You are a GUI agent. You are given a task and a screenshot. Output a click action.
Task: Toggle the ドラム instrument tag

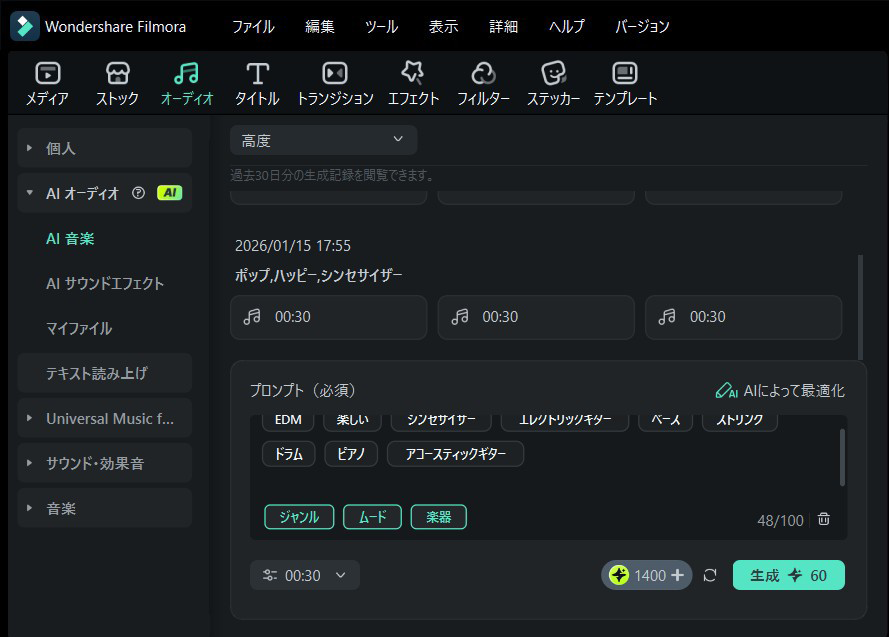coord(288,454)
